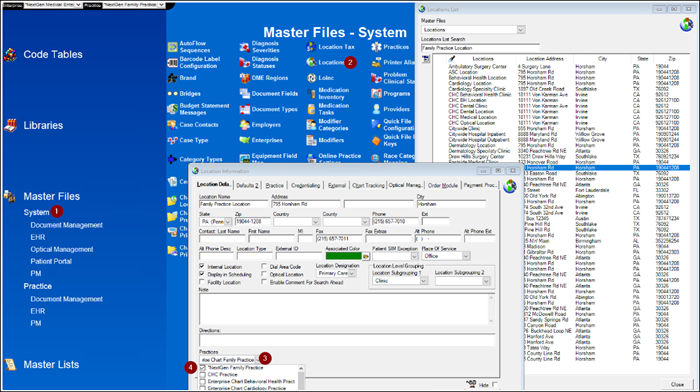The image size is (700, 392).
Task: Check the Facility Location checkbox
Action: tap(202, 282)
